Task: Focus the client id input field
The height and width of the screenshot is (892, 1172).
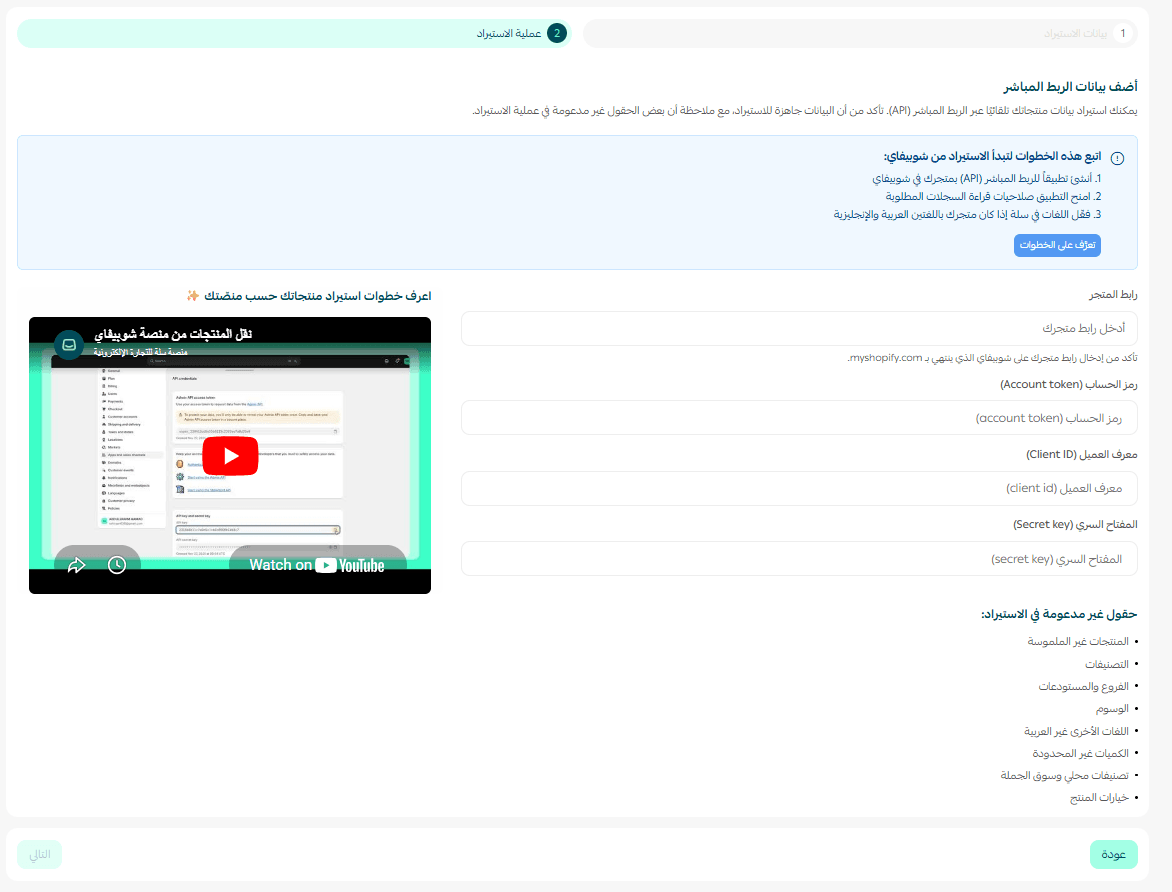Action: point(799,488)
